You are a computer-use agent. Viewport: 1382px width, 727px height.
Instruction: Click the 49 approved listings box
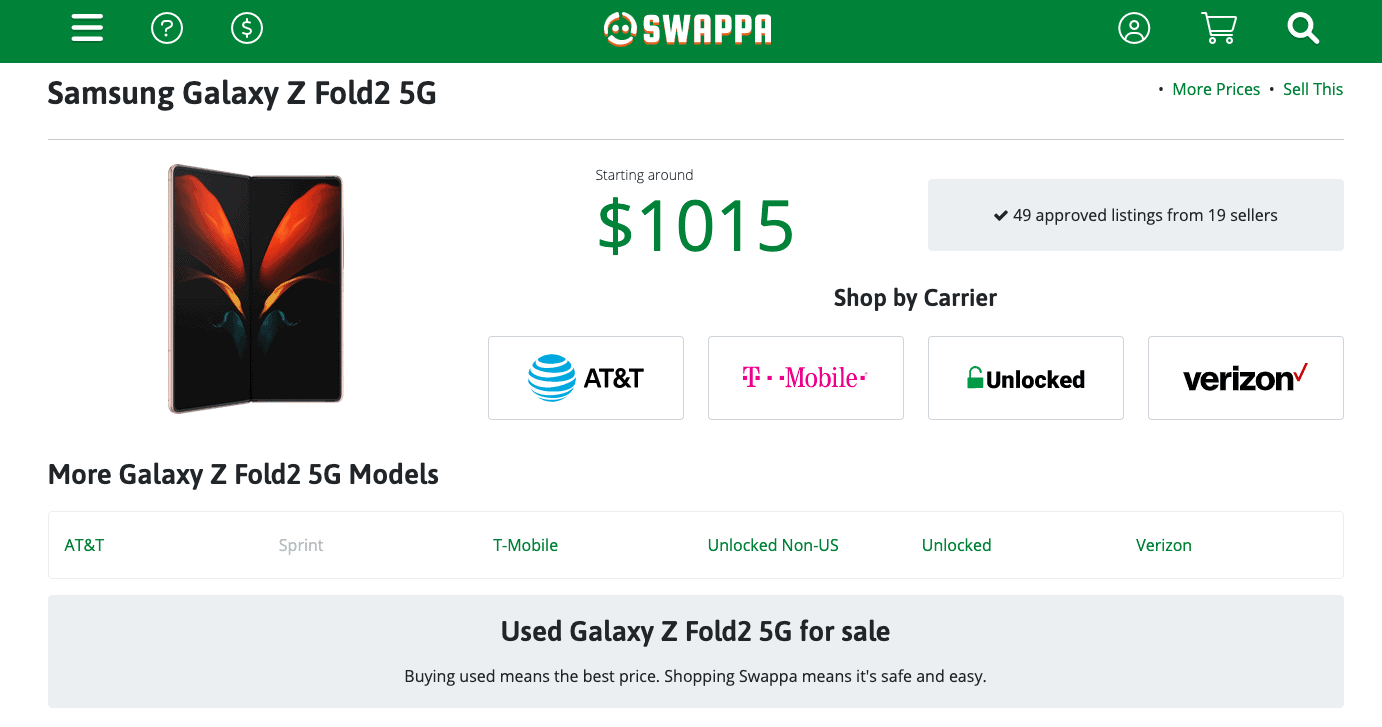tap(1136, 215)
